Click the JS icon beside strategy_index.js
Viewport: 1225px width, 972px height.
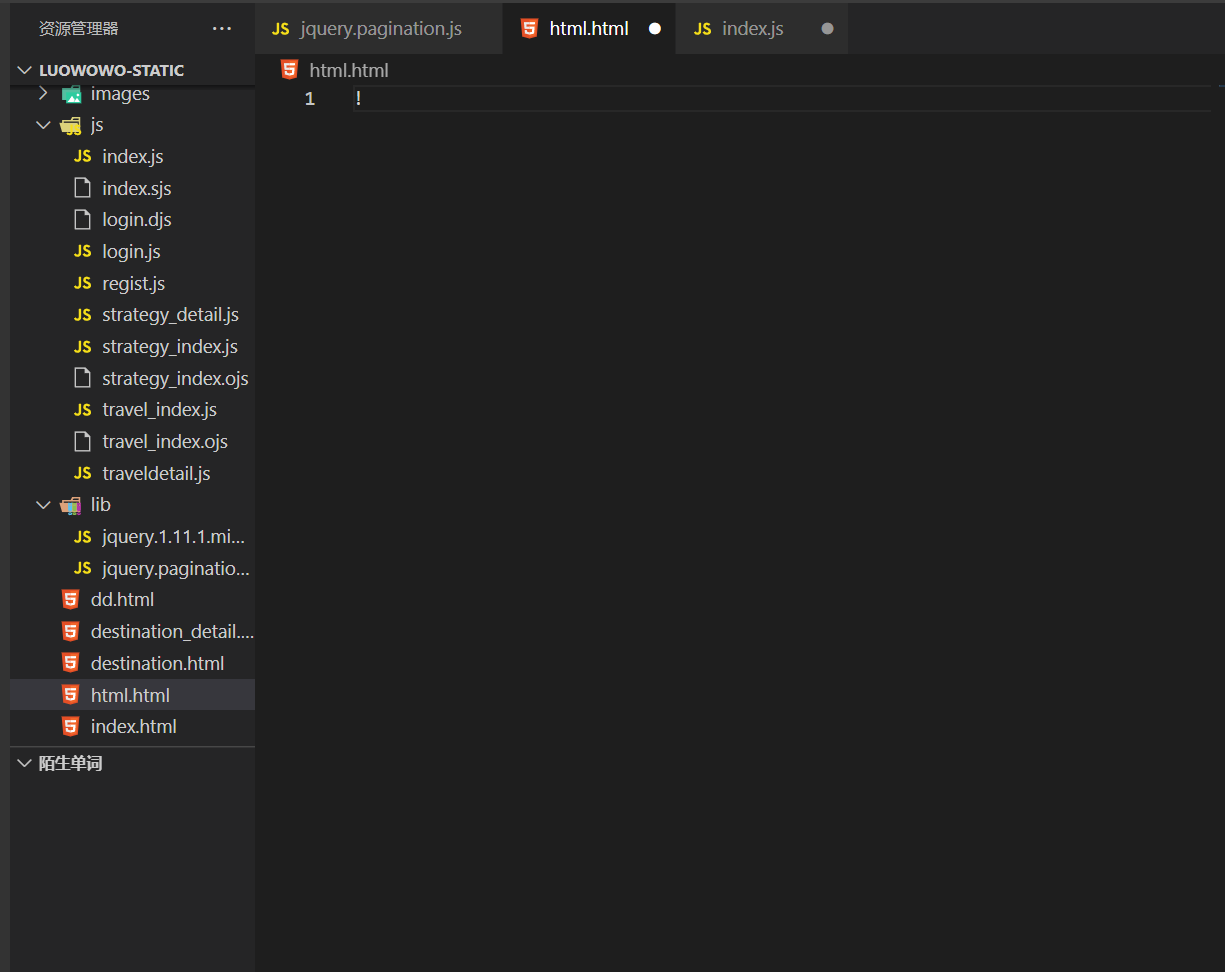(83, 347)
